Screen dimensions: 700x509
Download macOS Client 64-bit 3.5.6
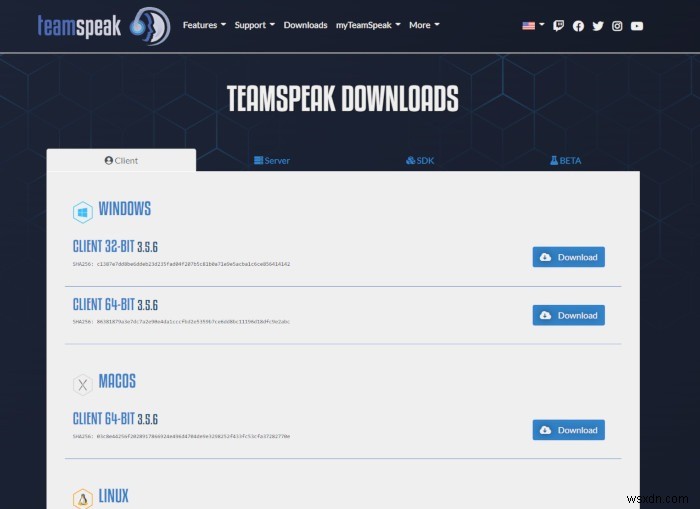click(568, 430)
